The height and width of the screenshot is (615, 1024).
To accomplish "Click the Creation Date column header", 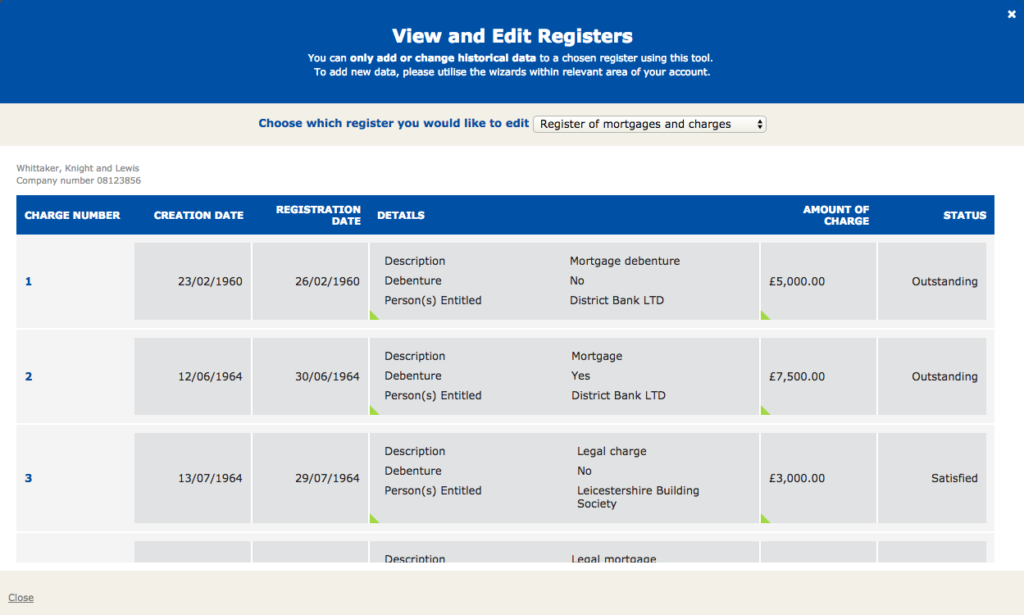I will [x=198, y=215].
